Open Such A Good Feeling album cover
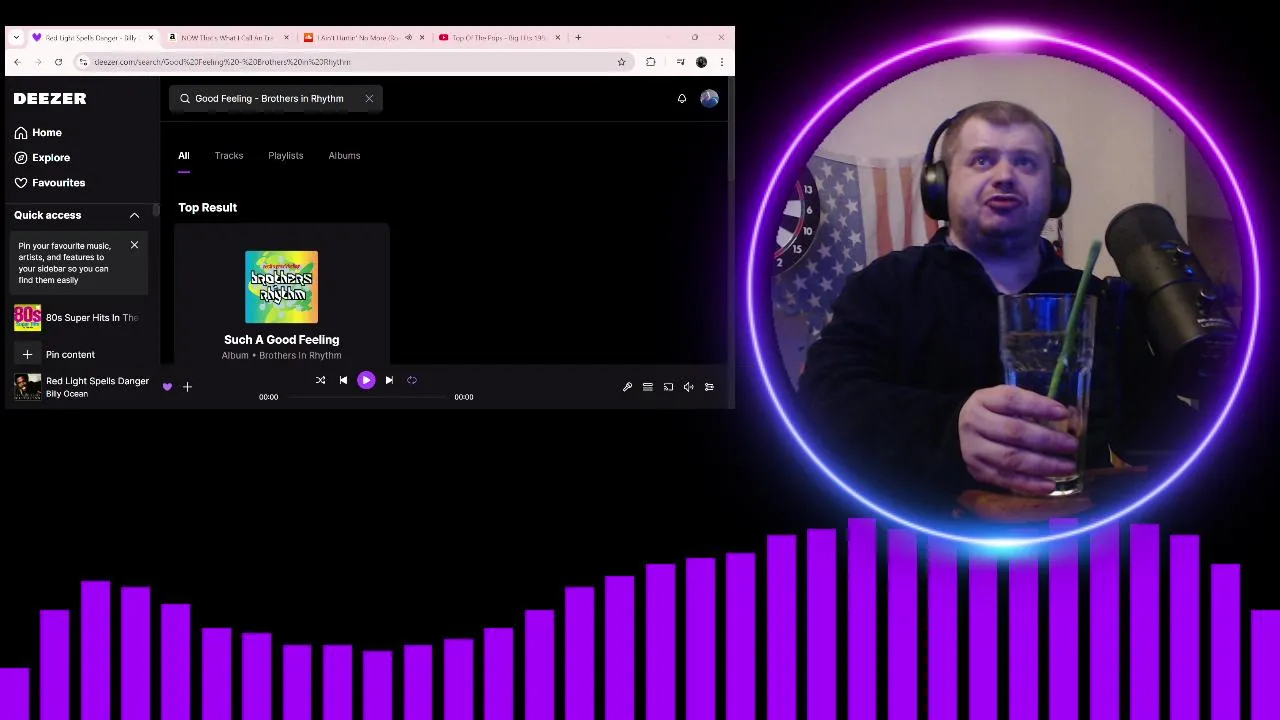1280x720 pixels. (x=282, y=287)
